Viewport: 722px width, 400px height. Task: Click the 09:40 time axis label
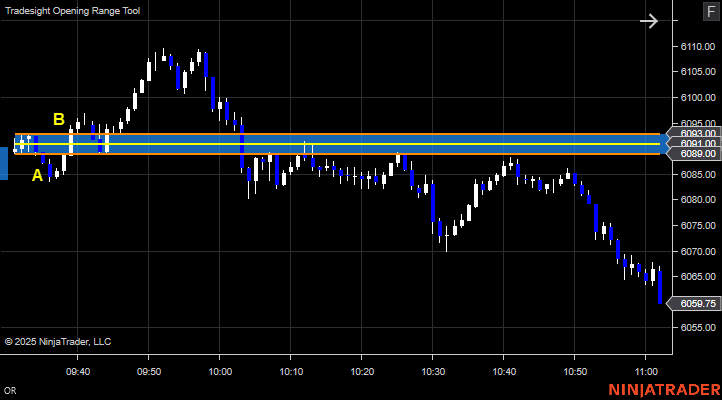[x=78, y=371]
